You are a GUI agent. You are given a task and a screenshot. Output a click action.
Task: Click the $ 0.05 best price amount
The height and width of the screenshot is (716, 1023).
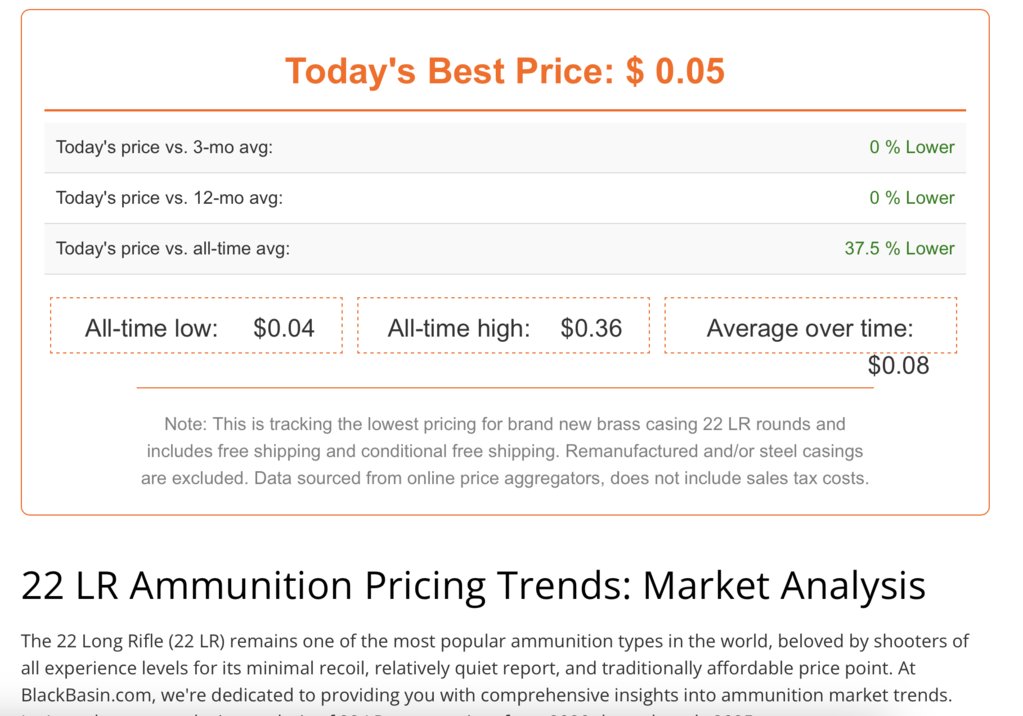click(x=675, y=70)
